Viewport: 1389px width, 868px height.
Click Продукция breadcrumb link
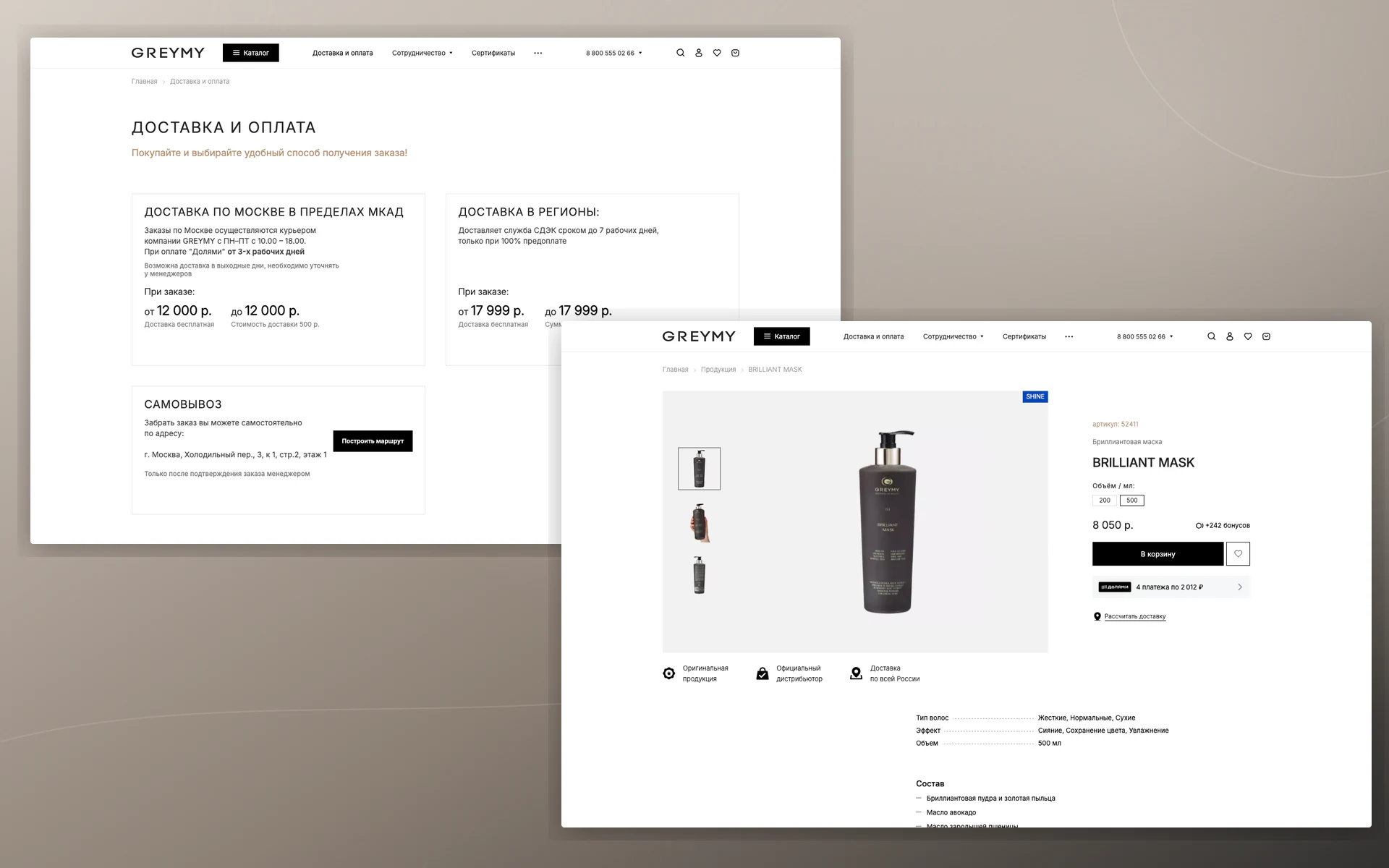[x=718, y=370]
